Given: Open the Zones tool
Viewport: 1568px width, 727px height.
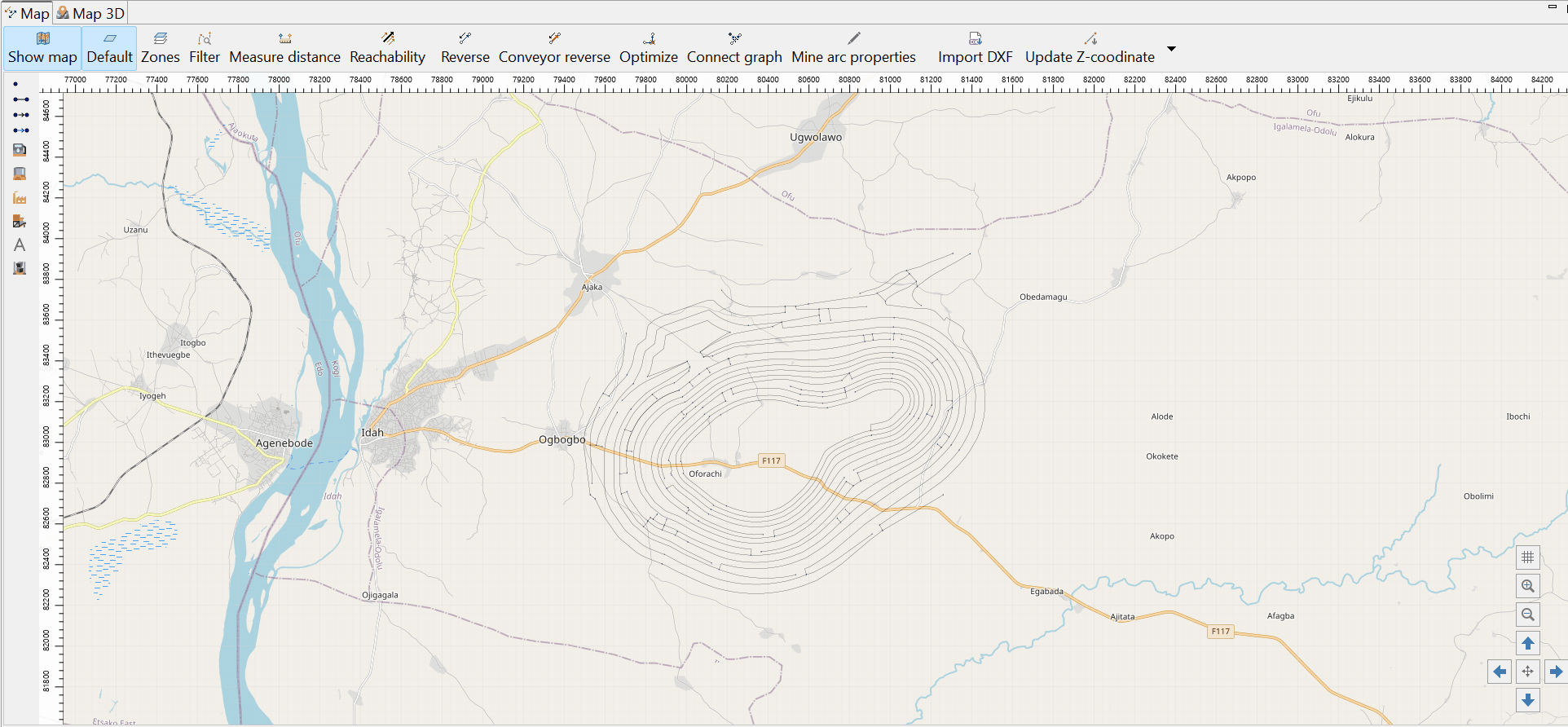Looking at the screenshot, I should [x=160, y=48].
